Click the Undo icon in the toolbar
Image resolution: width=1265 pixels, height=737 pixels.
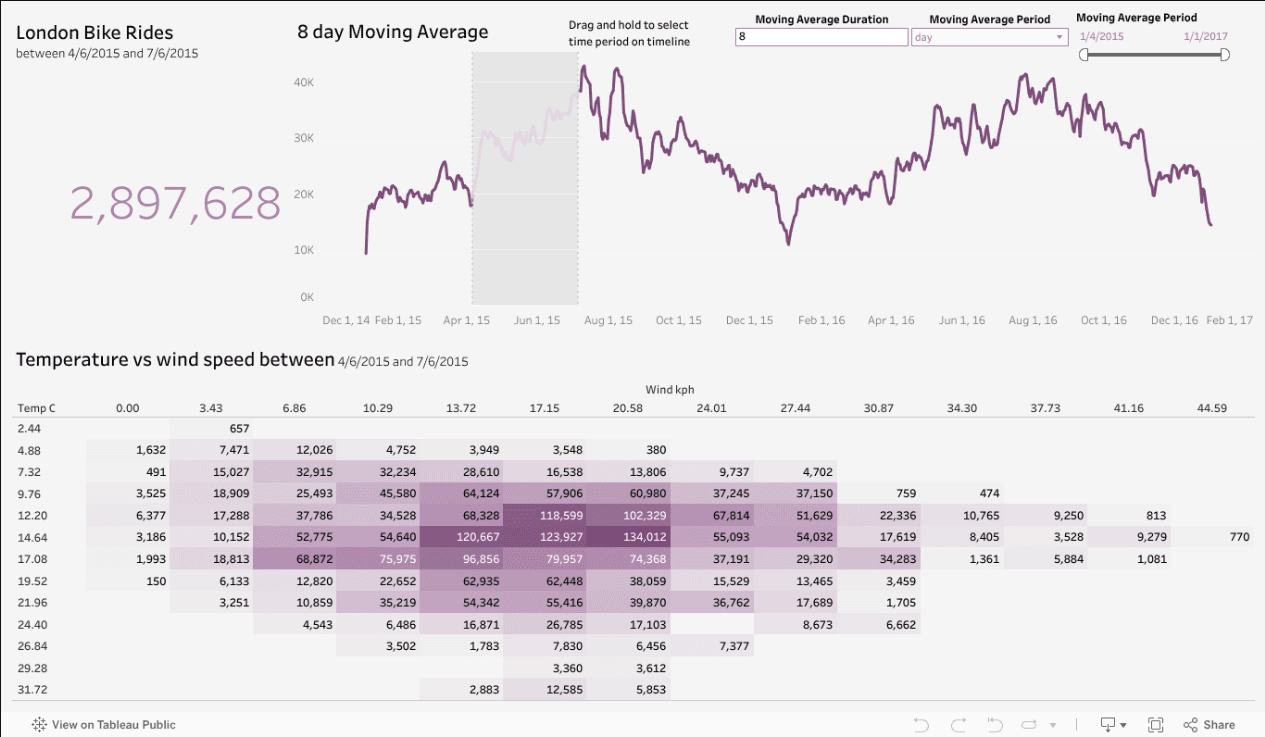click(921, 724)
